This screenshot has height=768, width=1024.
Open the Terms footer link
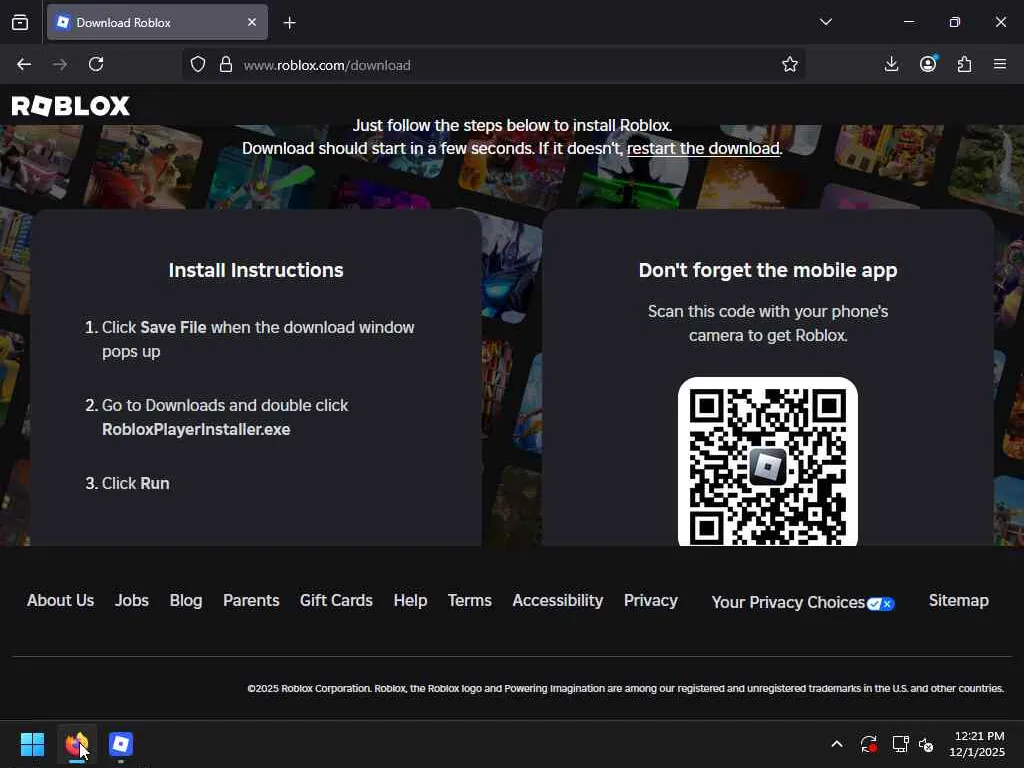tap(470, 600)
